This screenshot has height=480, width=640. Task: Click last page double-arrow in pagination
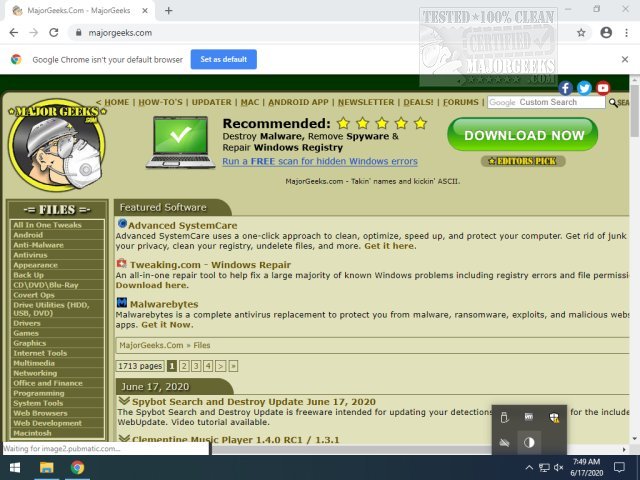point(233,366)
